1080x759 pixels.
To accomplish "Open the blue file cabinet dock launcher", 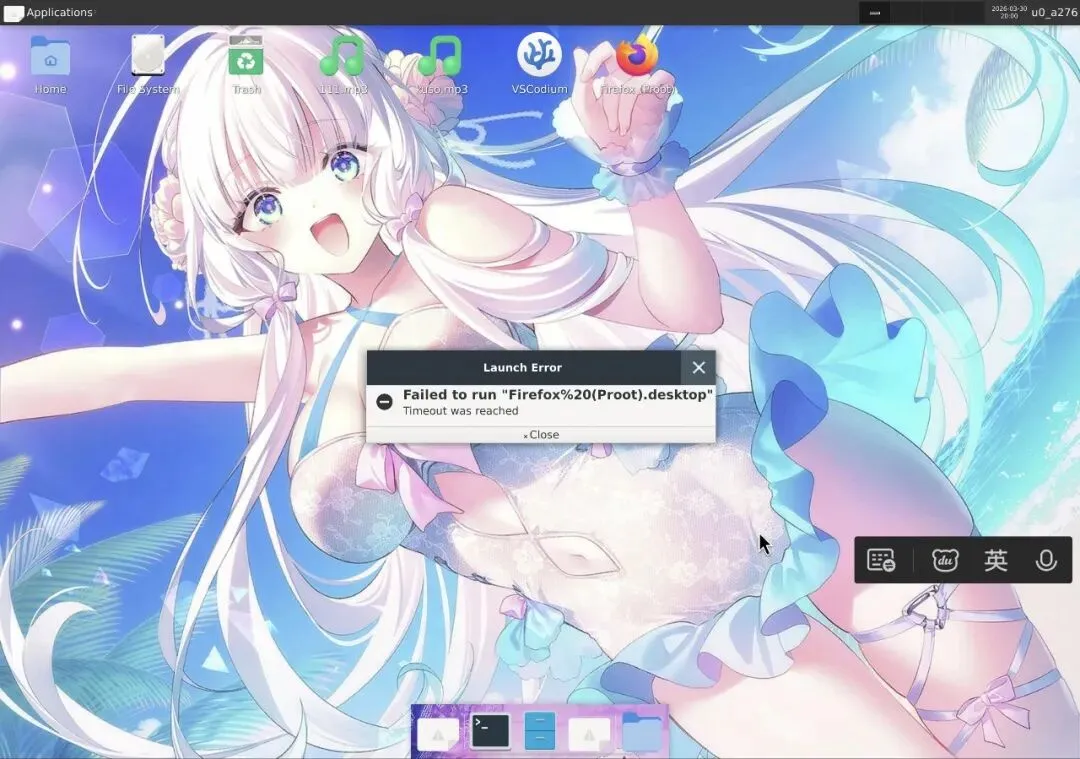I will [x=539, y=731].
